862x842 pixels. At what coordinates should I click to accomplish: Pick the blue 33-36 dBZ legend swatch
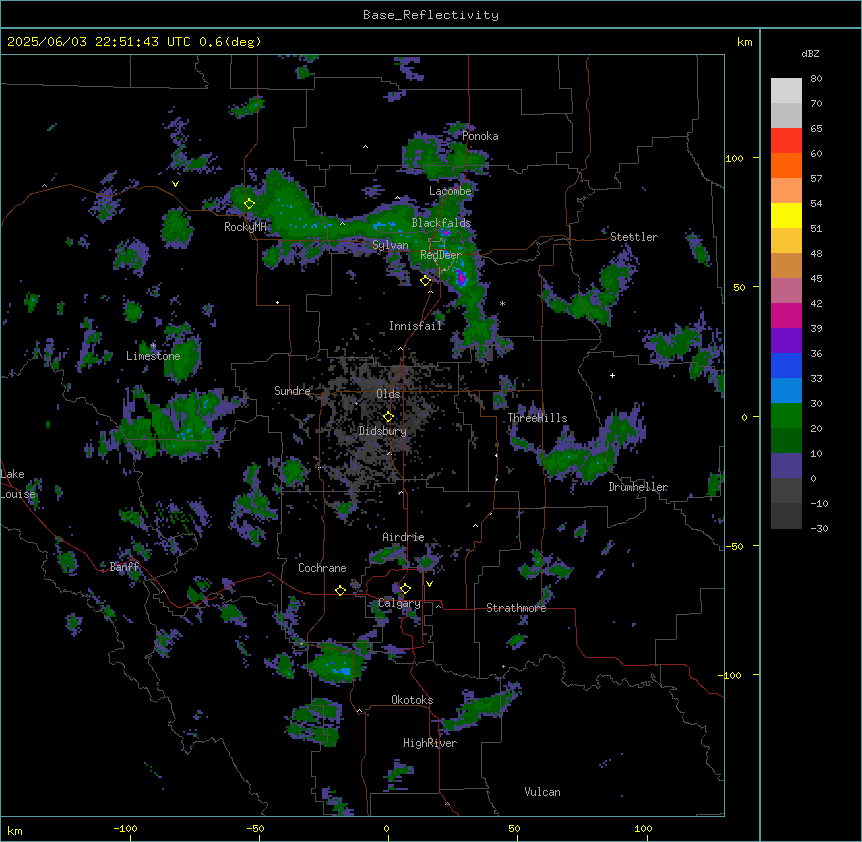[x=786, y=365]
